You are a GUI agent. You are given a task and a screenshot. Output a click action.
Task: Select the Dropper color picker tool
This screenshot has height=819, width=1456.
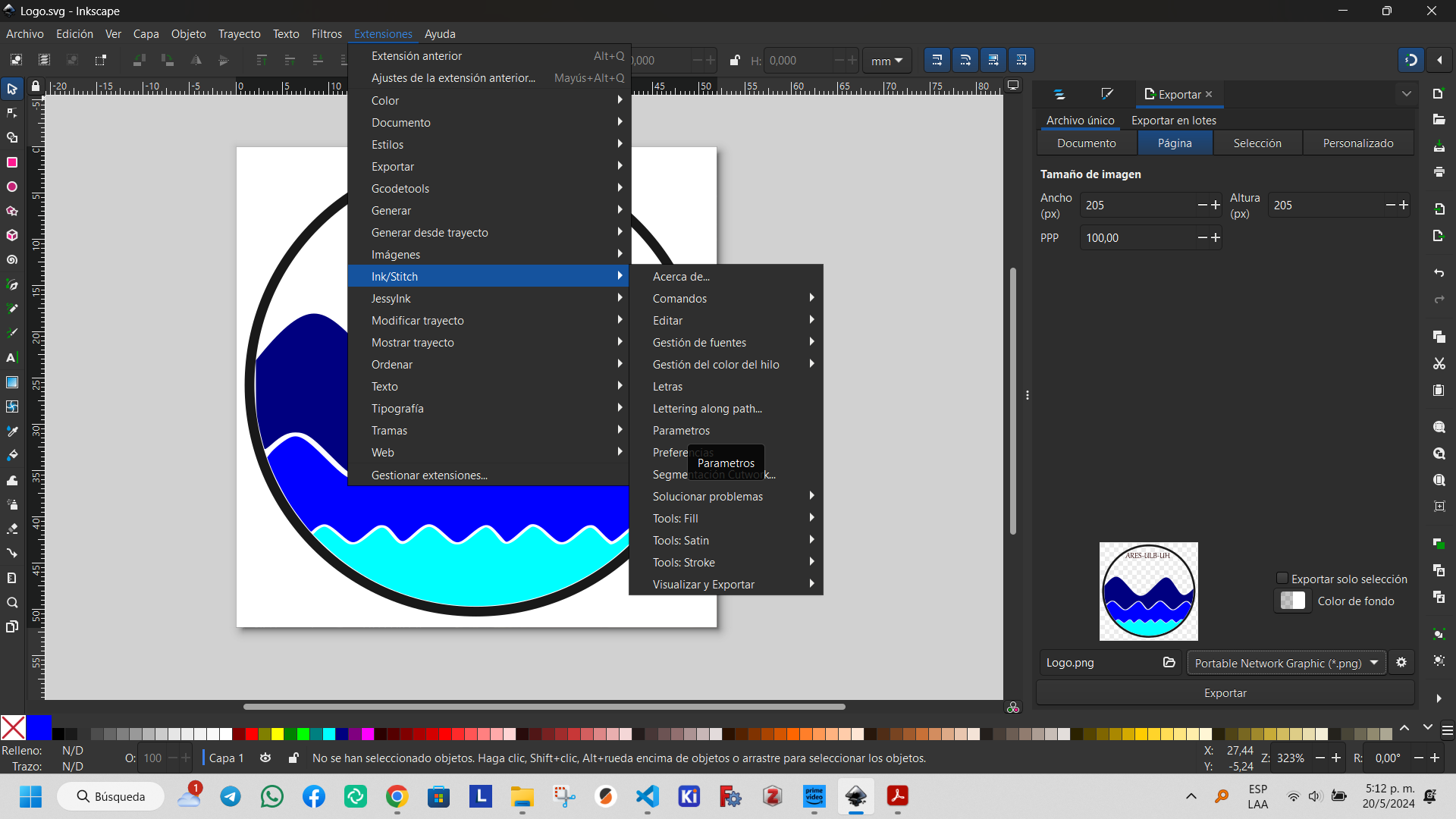pos(12,431)
